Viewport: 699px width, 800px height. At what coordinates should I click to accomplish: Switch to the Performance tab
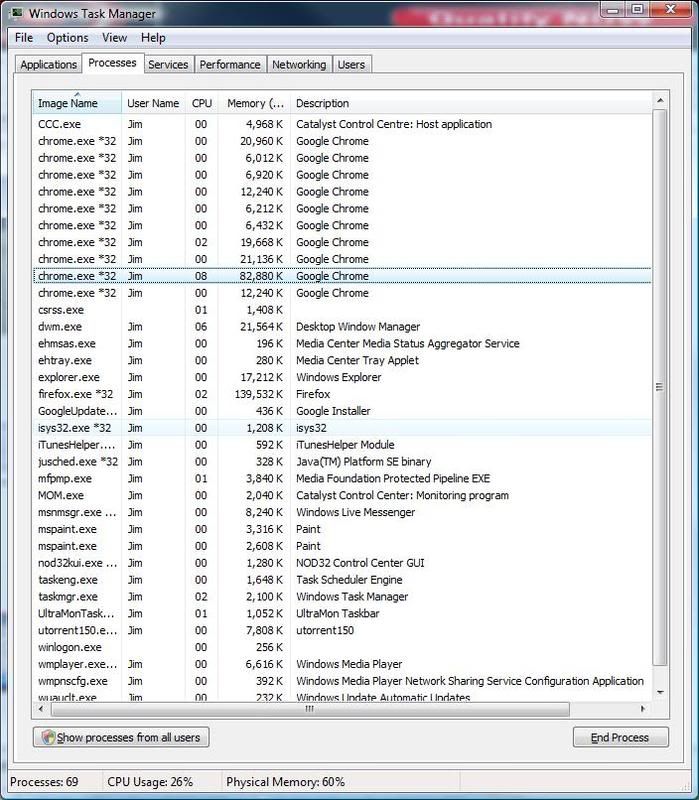(x=230, y=65)
